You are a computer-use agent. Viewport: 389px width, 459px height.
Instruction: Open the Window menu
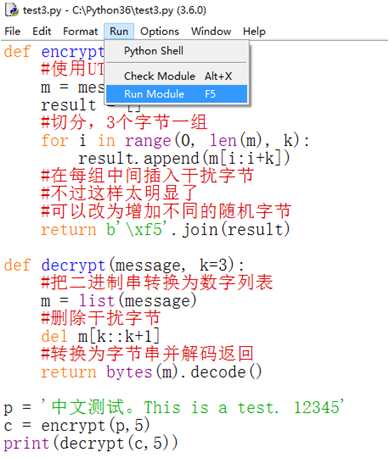tap(211, 31)
